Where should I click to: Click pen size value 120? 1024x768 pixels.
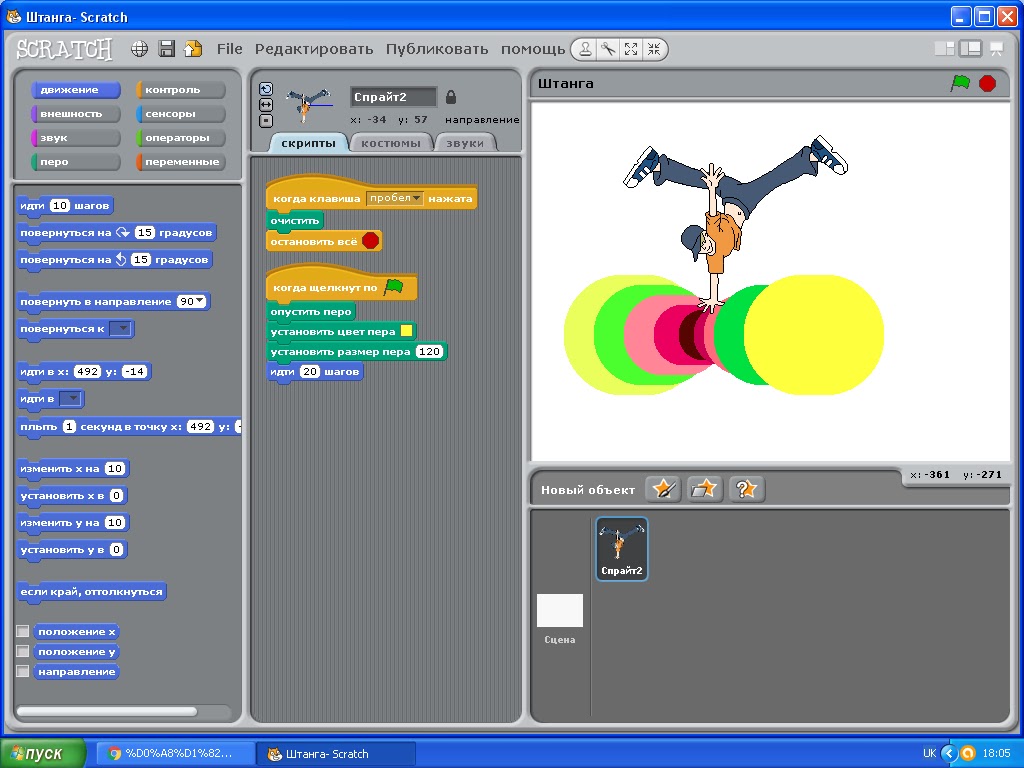tap(429, 351)
